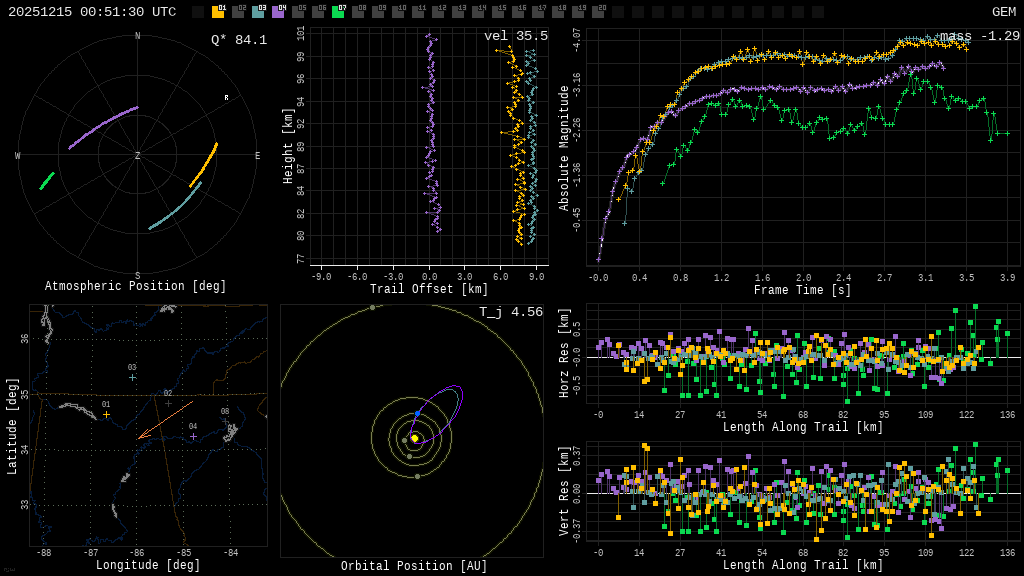Select station 08 marker on map
1024x576 pixels.
pos(225,421)
